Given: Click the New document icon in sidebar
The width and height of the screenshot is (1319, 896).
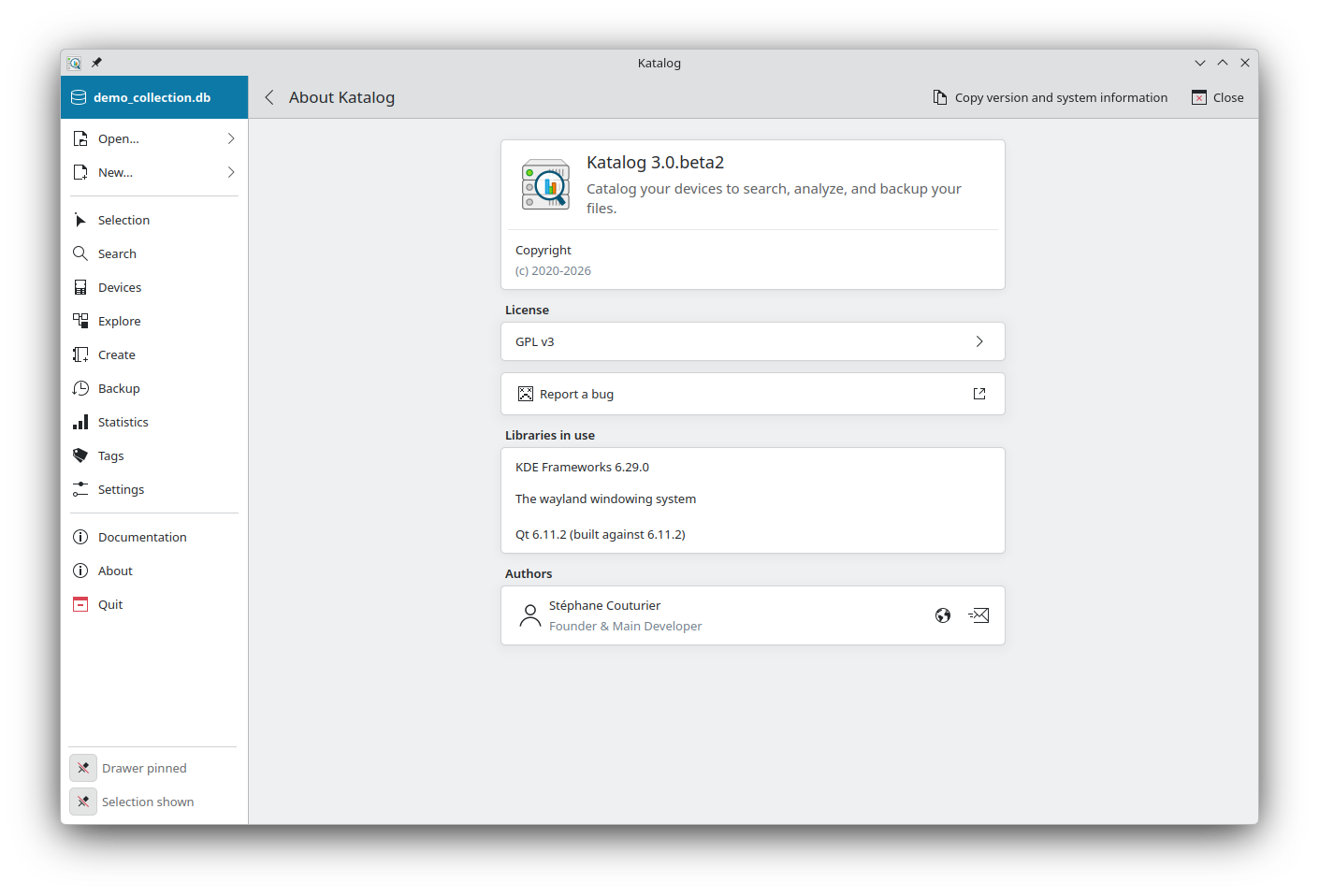Looking at the screenshot, I should 80,172.
